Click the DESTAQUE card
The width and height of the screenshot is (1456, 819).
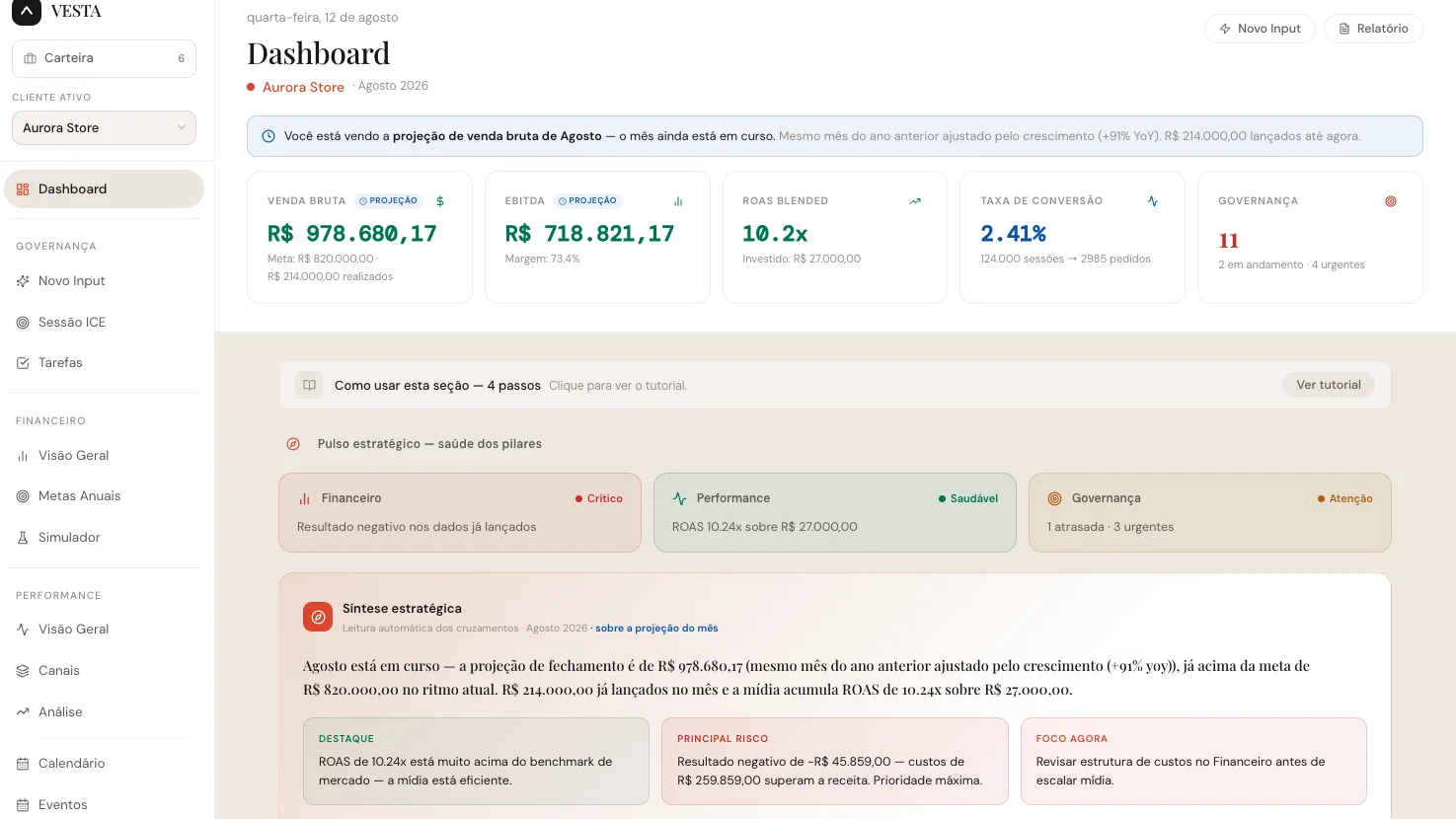(476, 761)
